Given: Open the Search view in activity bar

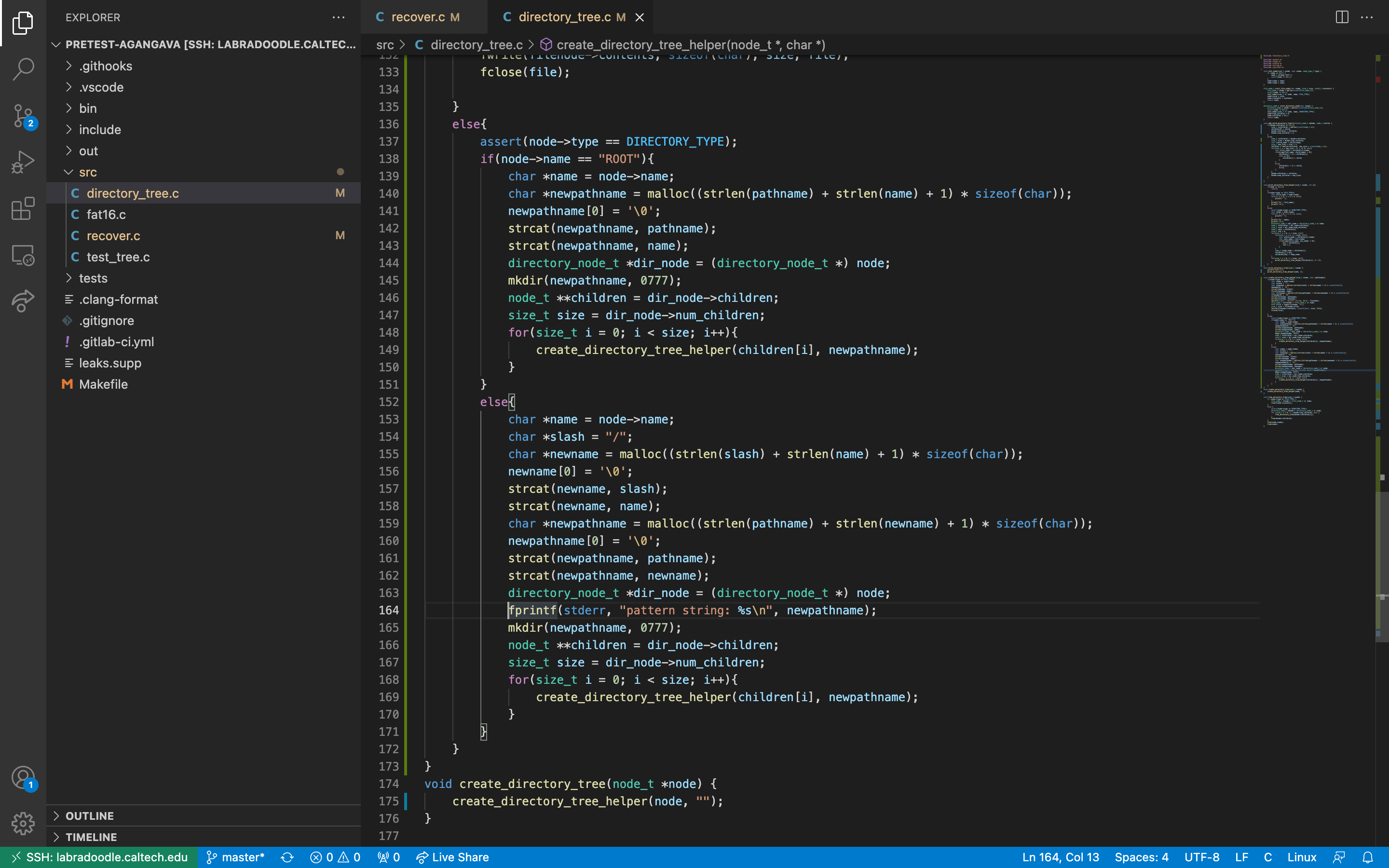Looking at the screenshot, I should coord(23,69).
